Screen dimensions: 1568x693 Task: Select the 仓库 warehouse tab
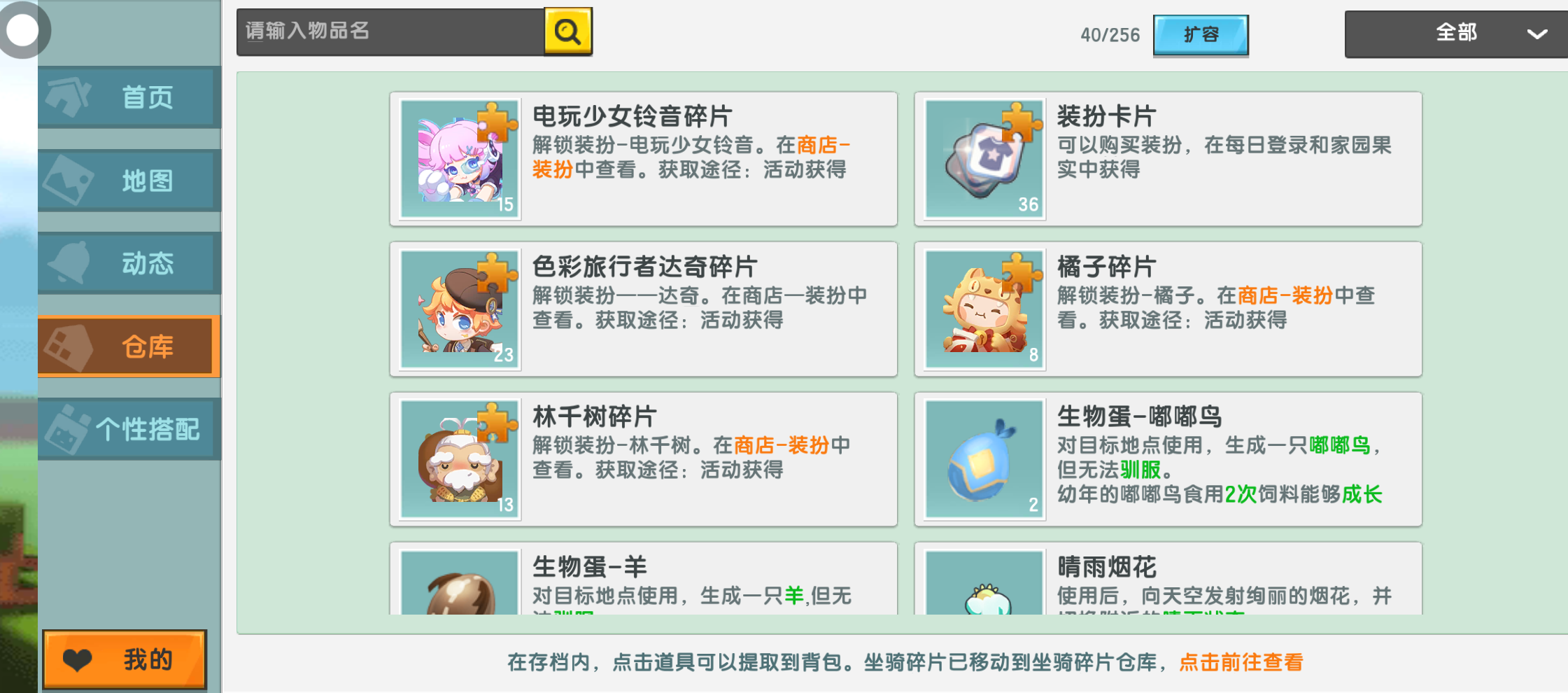(x=129, y=346)
